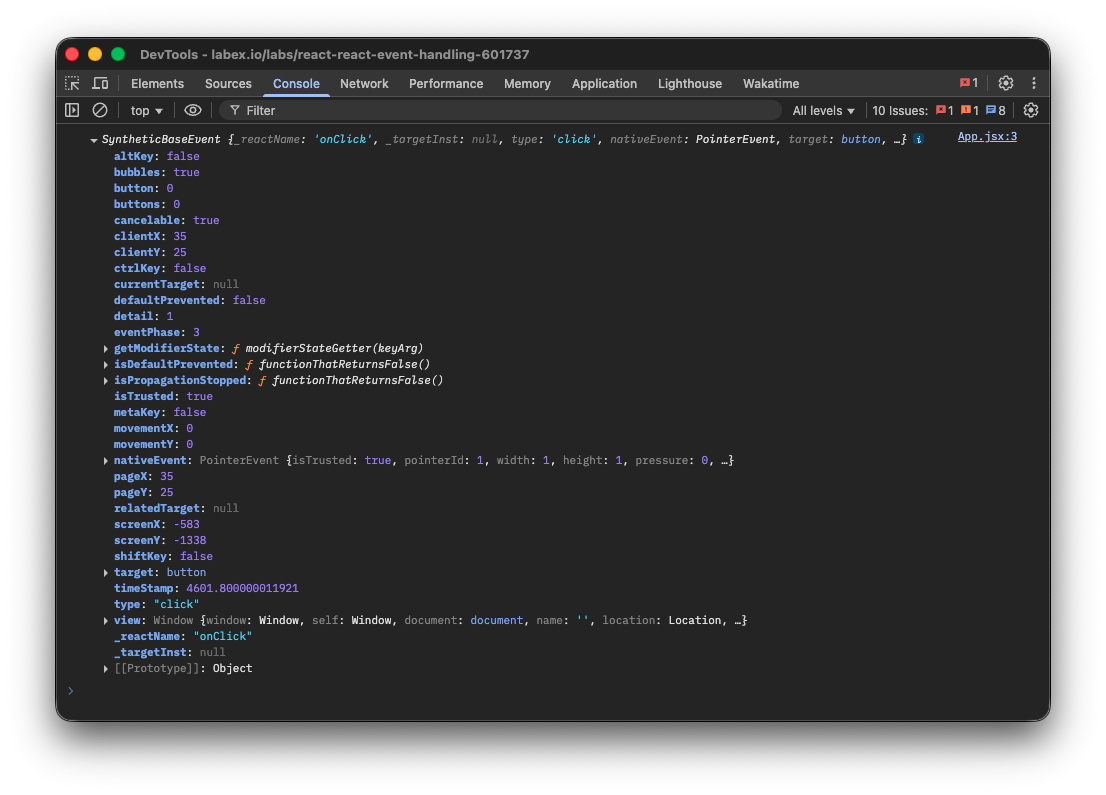Clear the console messages
This screenshot has width=1106, height=795.
click(99, 110)
